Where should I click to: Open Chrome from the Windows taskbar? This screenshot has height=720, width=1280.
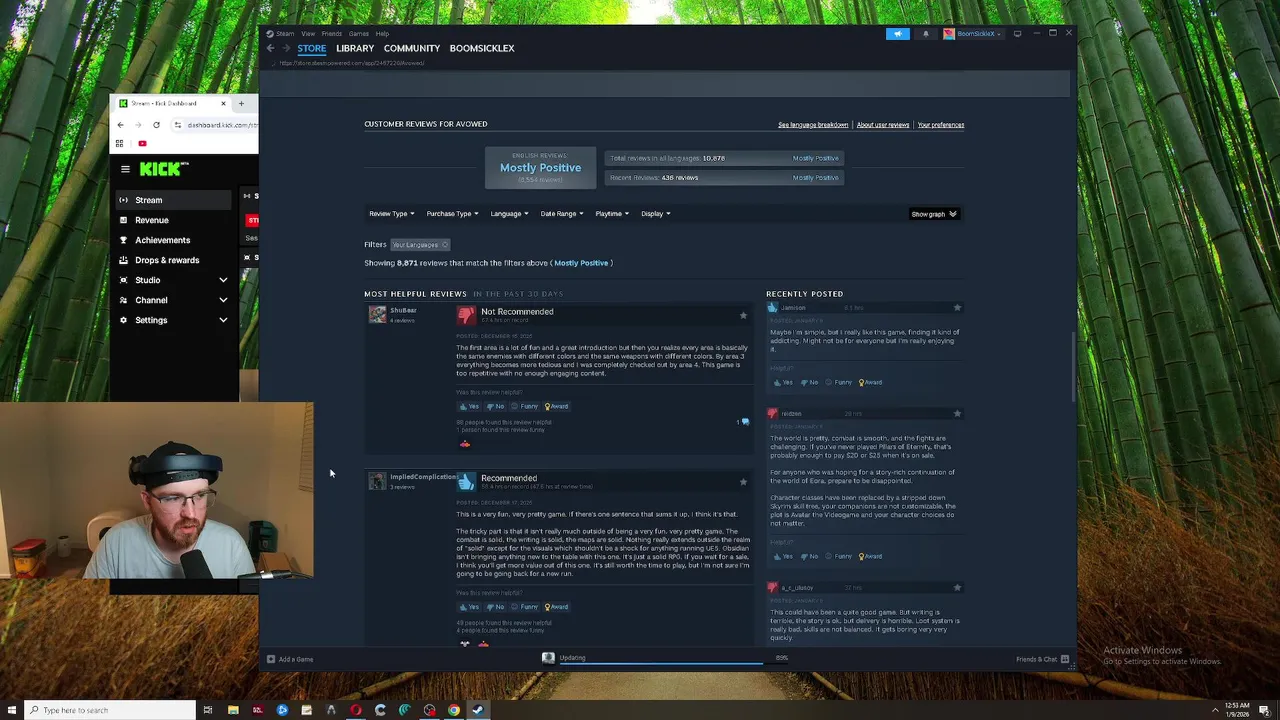pos(454,710)
